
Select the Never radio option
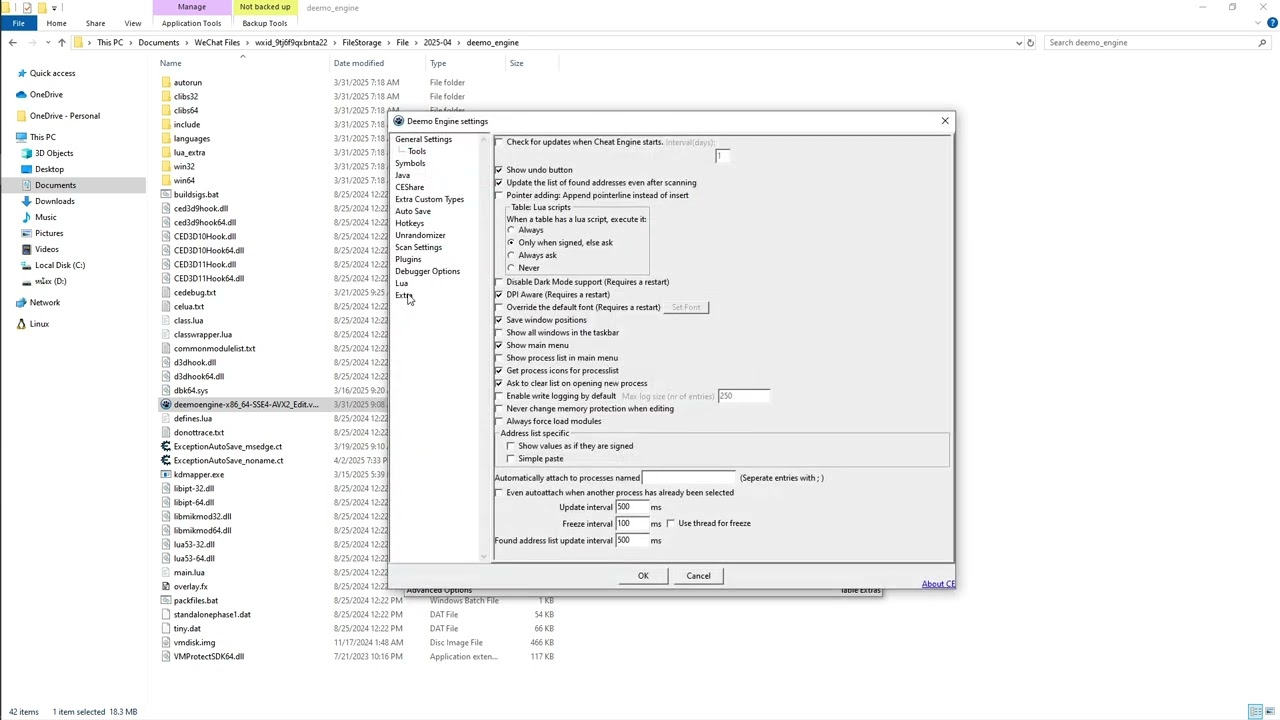(511, 268)
